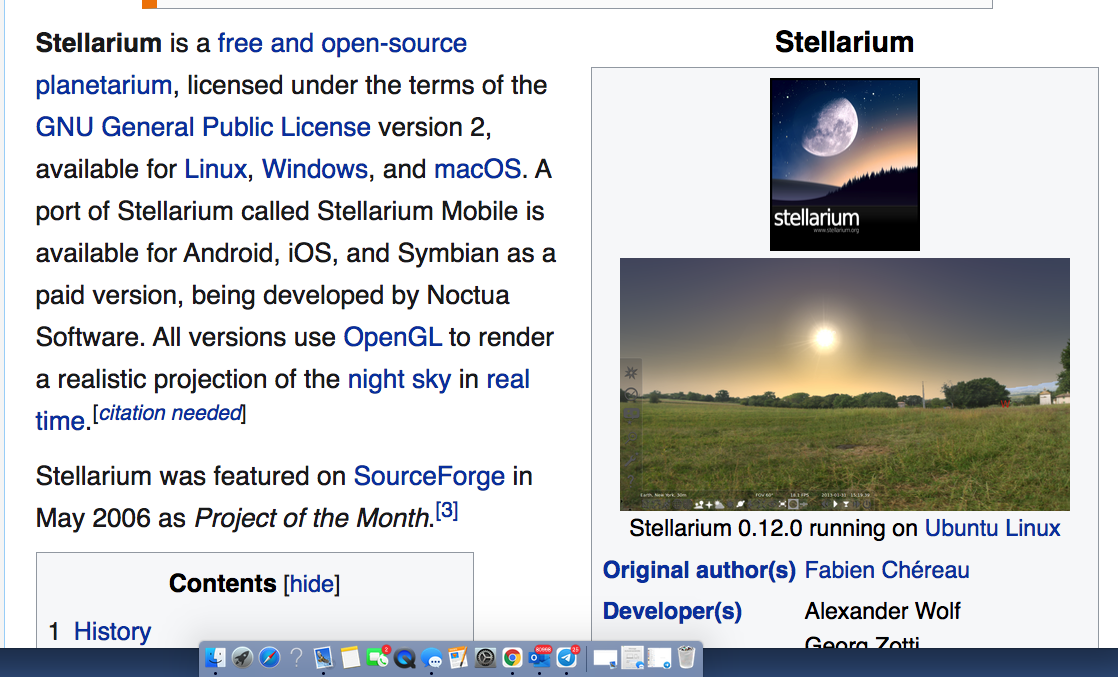
Task: Click the 'citation needed' superscript link
Action: click(x=170, y=413)
